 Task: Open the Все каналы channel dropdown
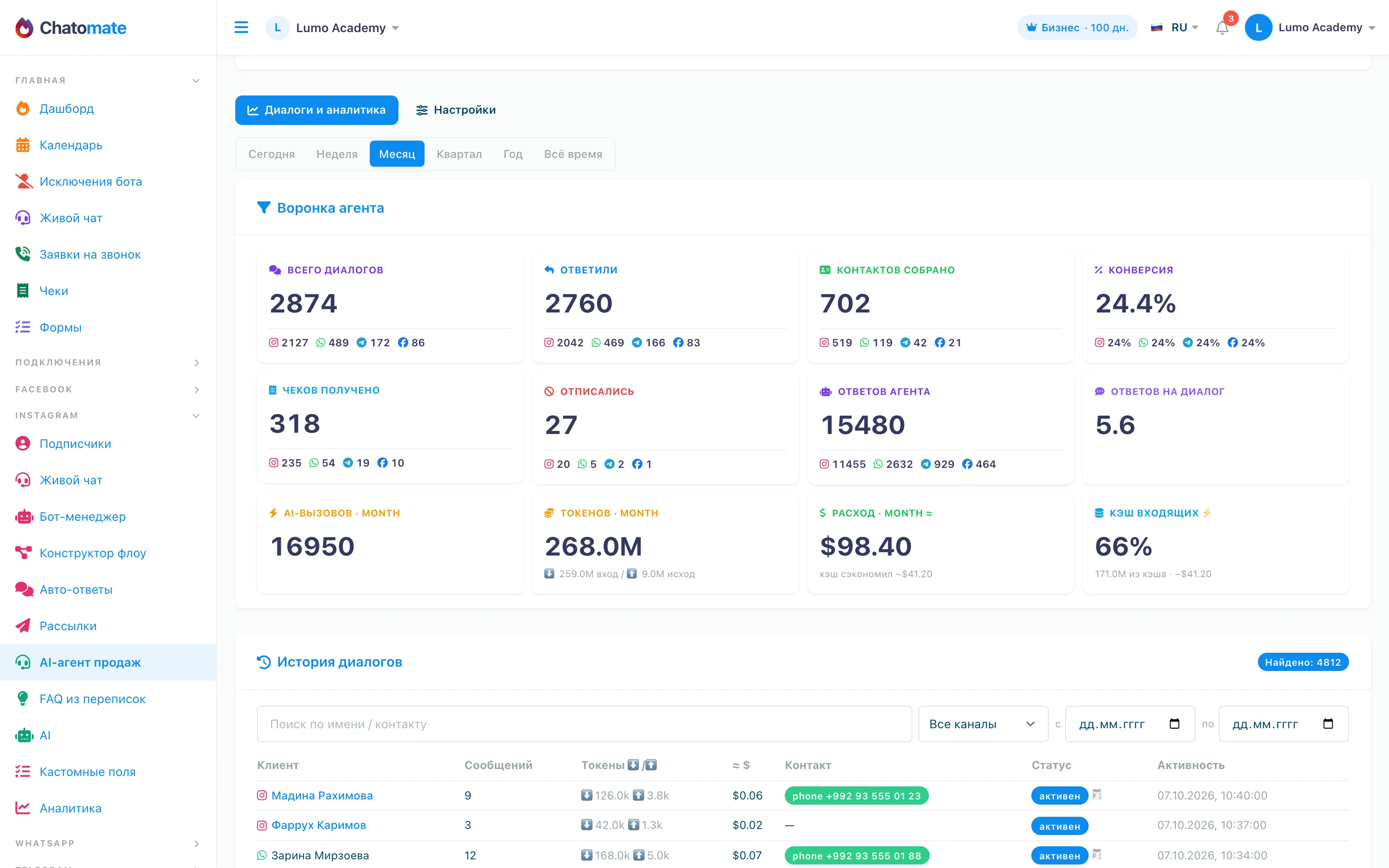tap(983, 724)
